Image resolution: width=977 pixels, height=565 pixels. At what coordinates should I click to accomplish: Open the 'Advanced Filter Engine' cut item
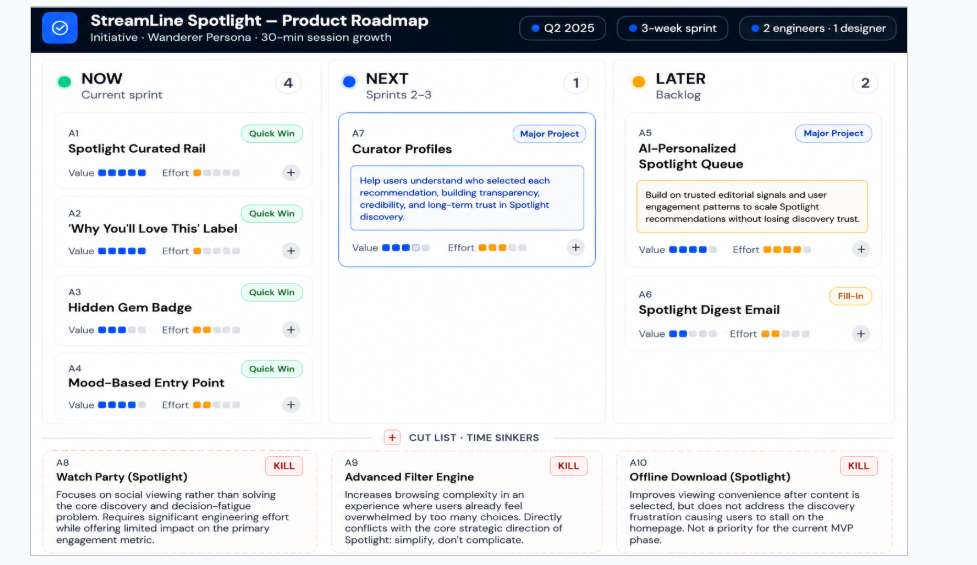(467, 501)
